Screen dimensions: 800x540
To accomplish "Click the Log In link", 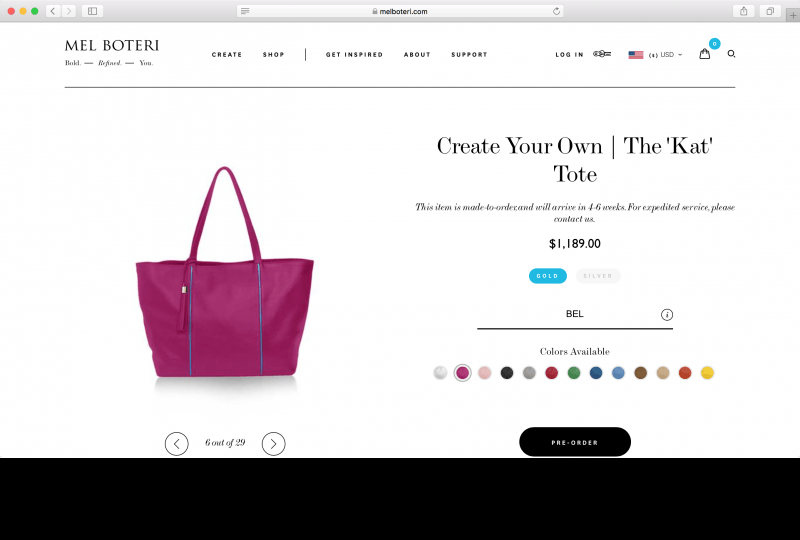I will pos(569,55).
